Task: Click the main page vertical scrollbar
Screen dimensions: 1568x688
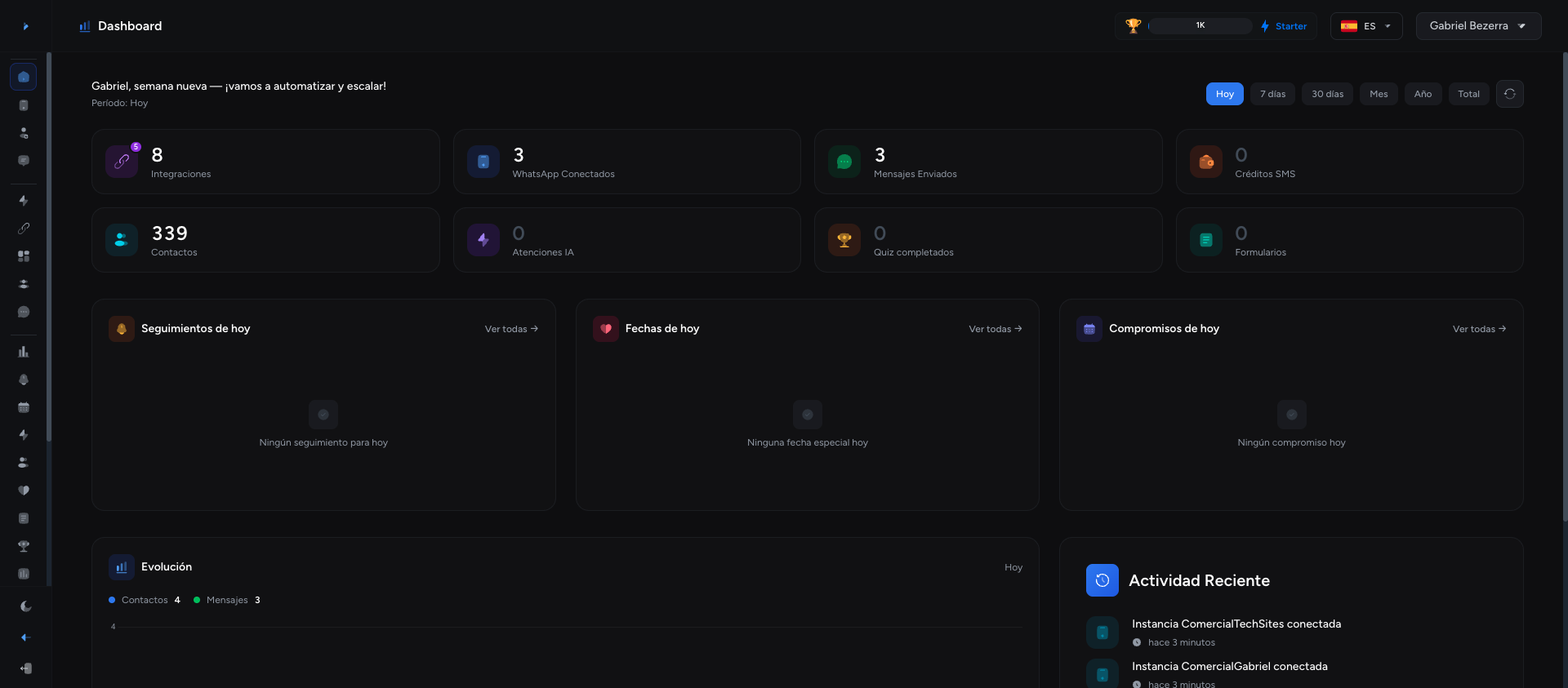Action: coord(1565,286)
